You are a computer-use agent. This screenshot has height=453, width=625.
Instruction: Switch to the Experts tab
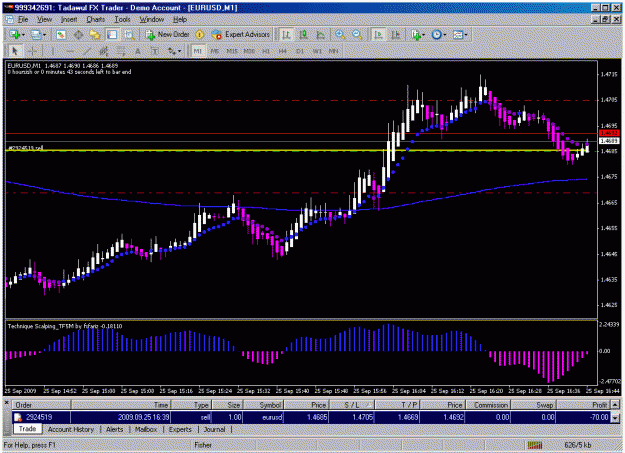click(180, 429)
